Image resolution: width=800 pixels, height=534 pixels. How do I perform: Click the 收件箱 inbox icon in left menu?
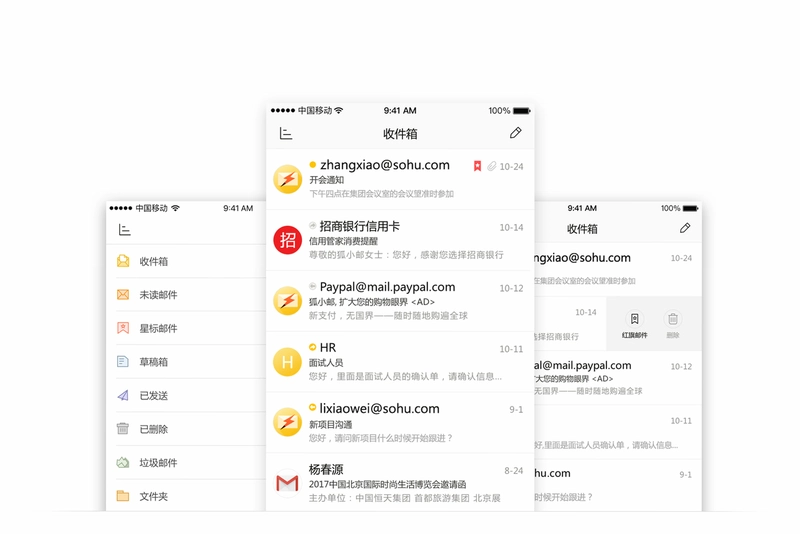coord(123,261)
